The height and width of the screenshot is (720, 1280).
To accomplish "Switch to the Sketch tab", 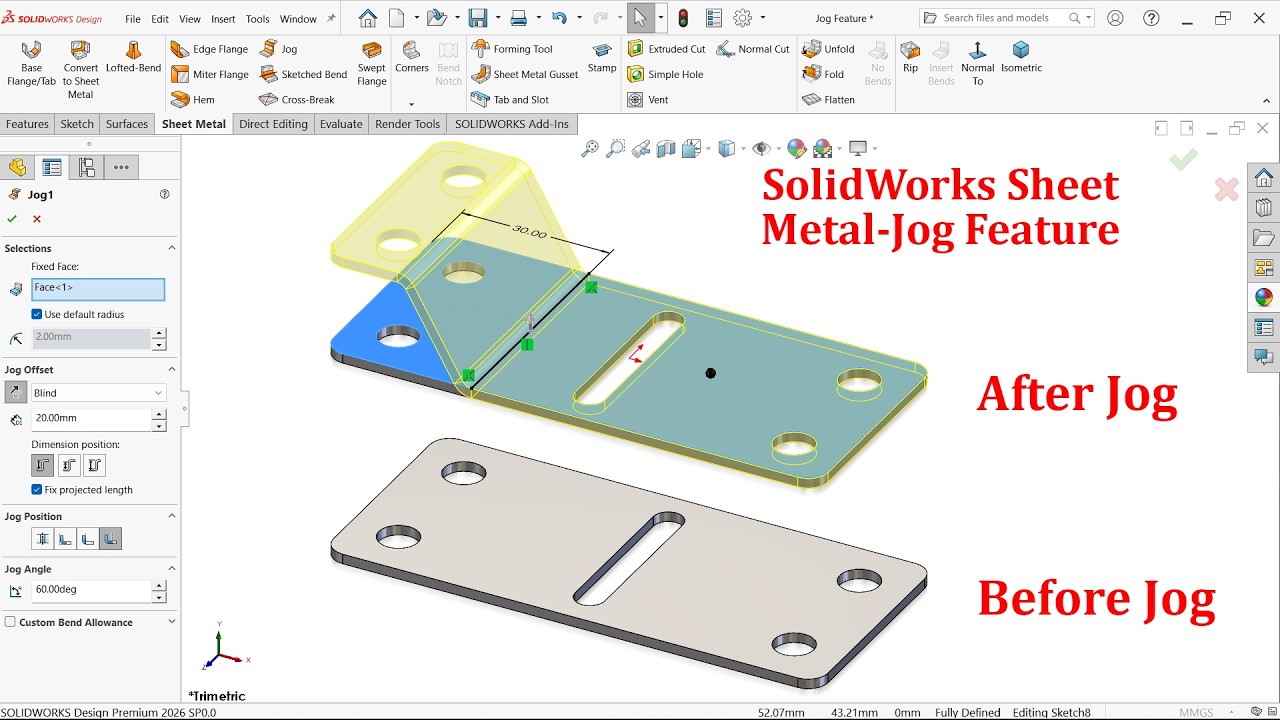I will tap(77, 124).
